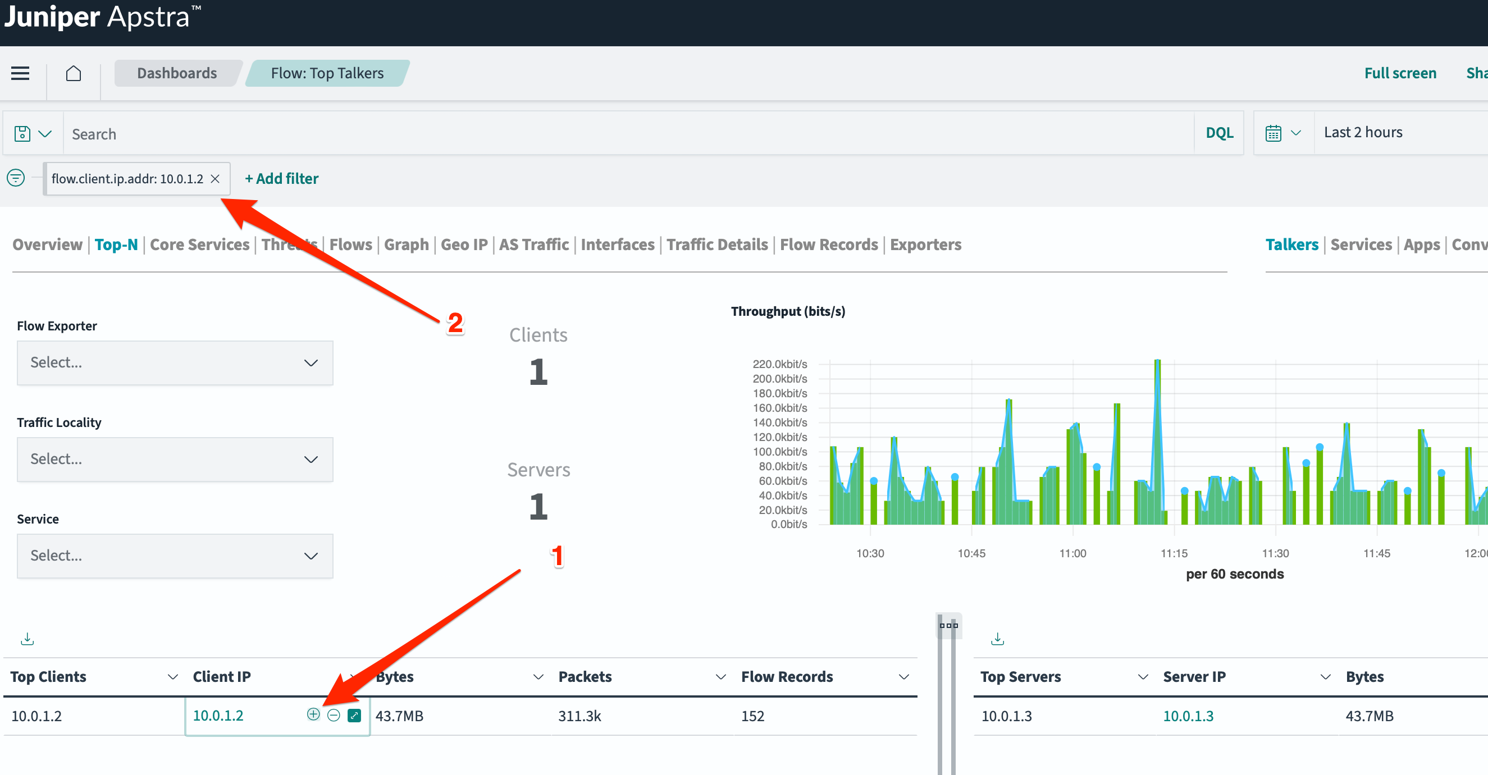Download Top Clients table data
This screenshot has height=775, width=1506.
pos(27,639)
